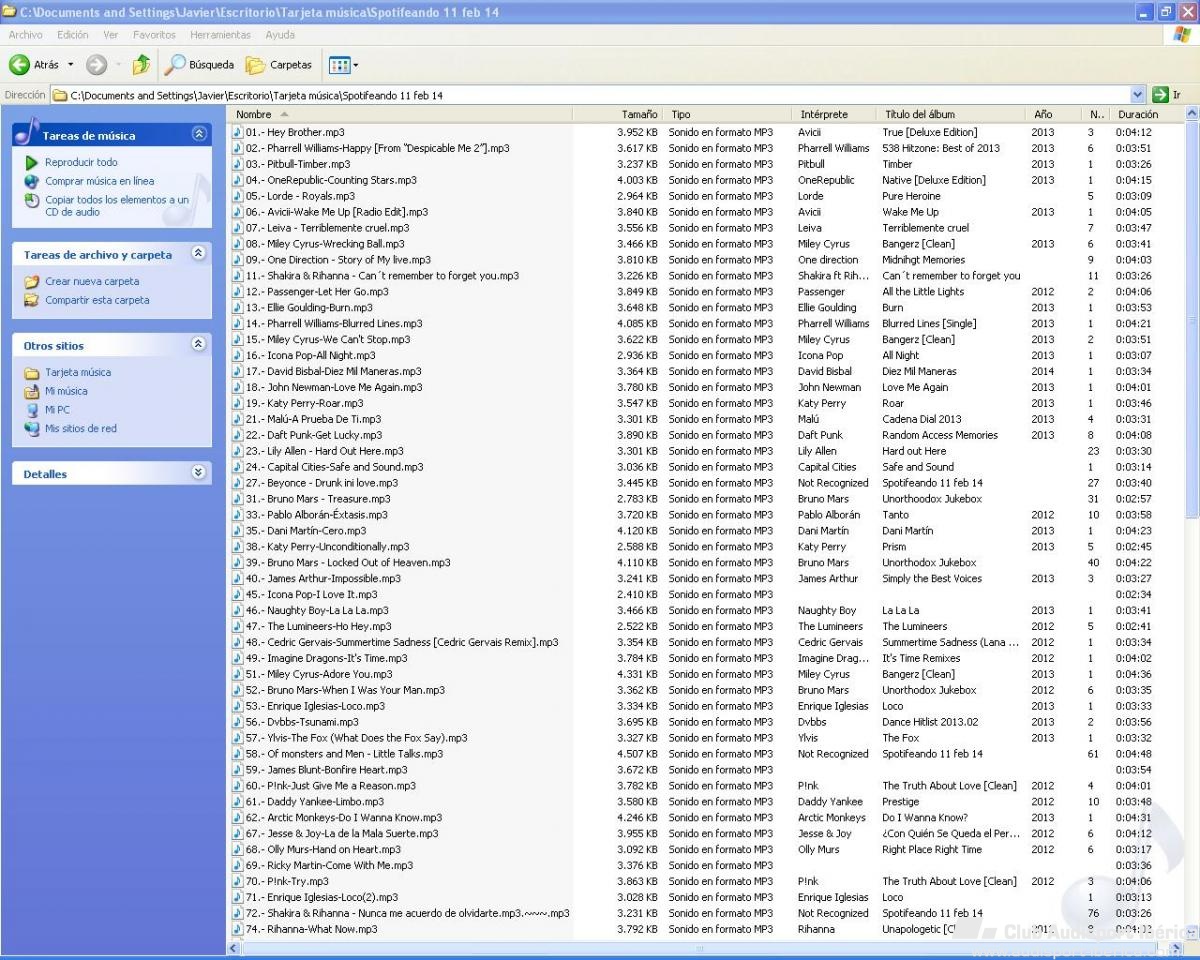Collapse the Otros sitios panel

click(x=198, y=344)
